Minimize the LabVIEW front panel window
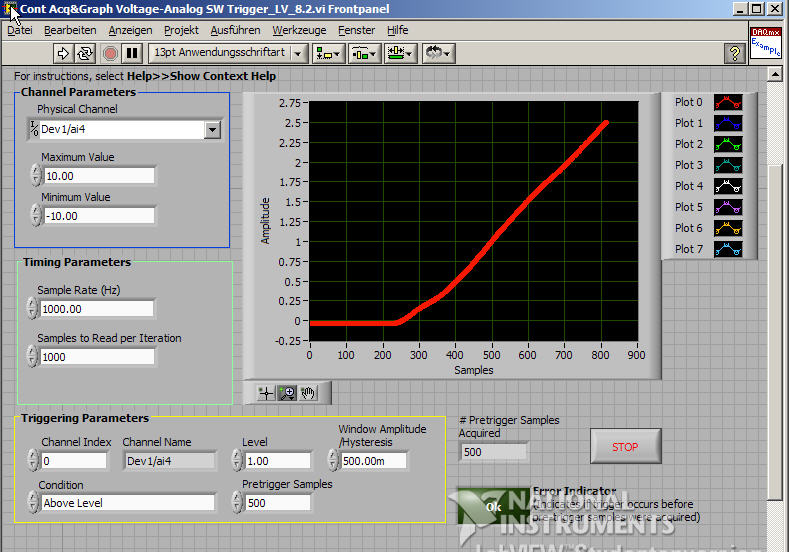Screen dimensions: 789x552 740,9
